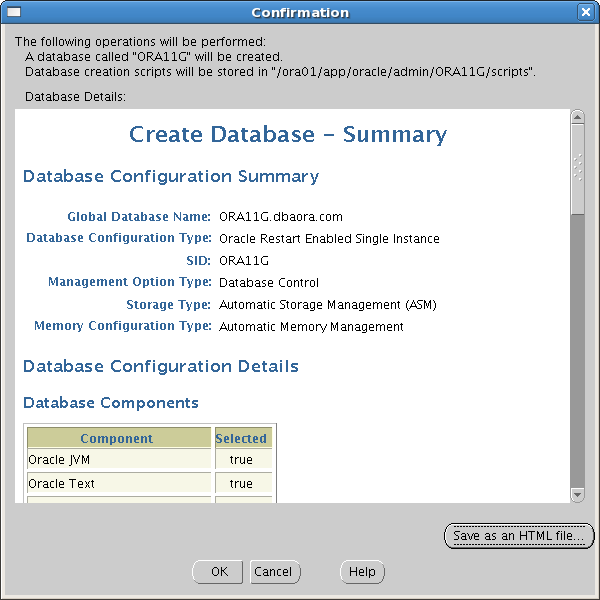600x600 pixels.
Task: Select the Oracle Text table cell
Action: tap(119, 483)
